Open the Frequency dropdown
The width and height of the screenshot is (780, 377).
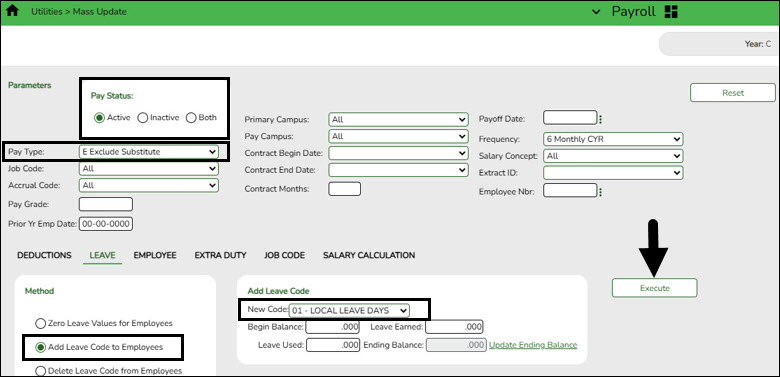[x=613, y=139]
